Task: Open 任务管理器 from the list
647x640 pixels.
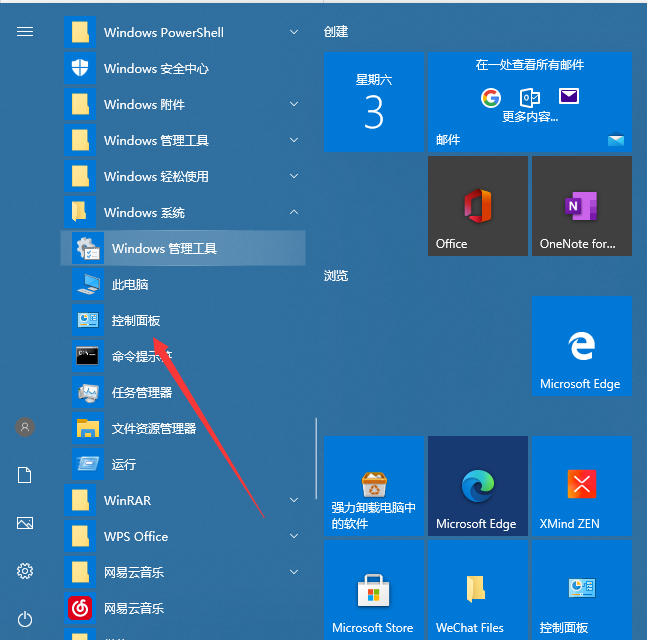Action: pos(141,392)
